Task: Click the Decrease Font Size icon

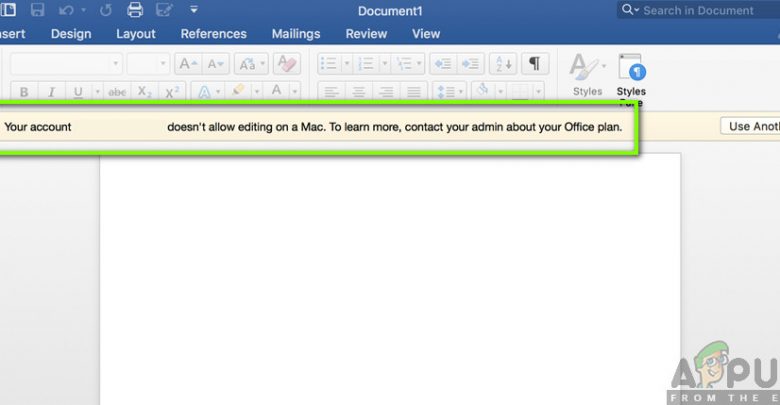Action: pos(216,64)
